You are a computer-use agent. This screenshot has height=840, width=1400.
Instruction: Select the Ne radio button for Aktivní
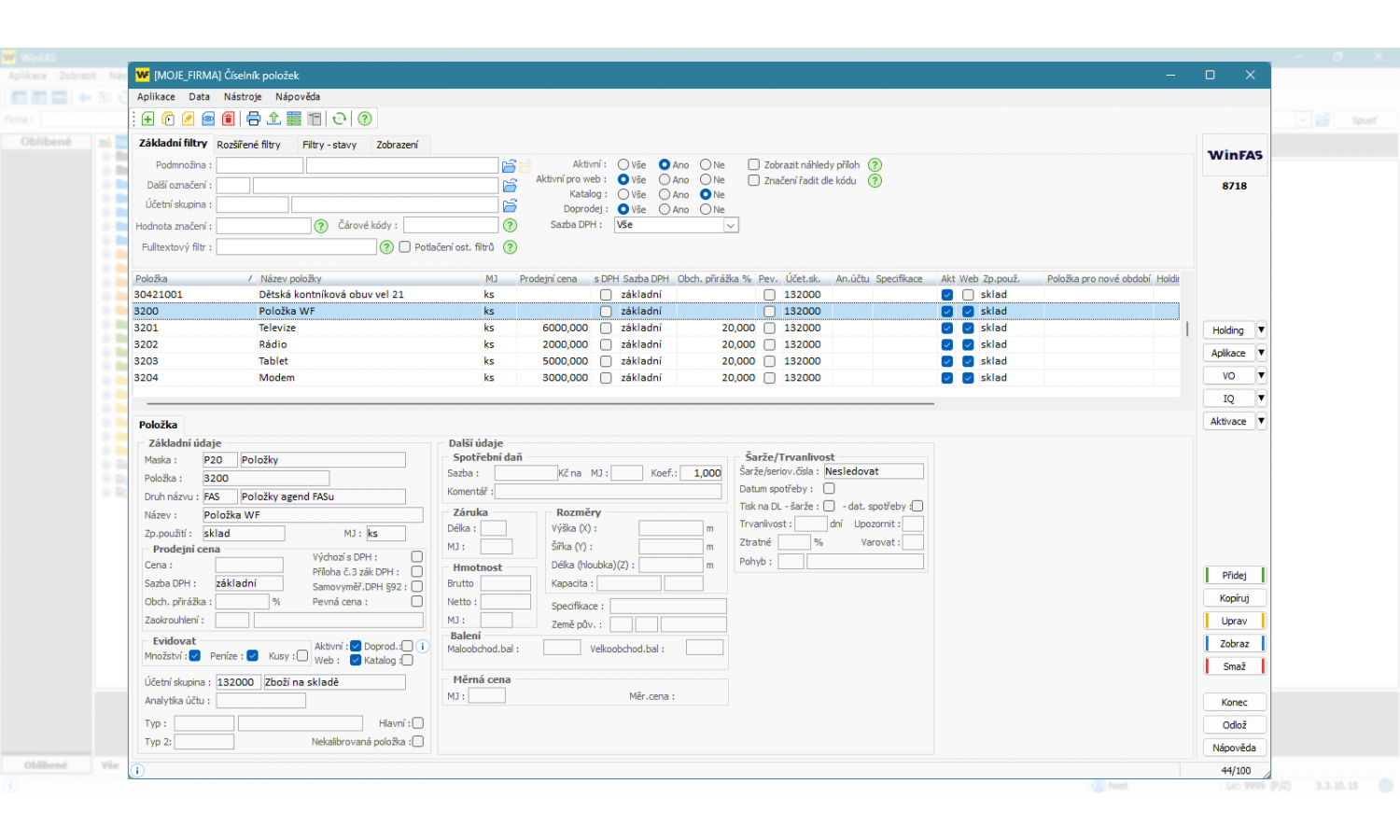tap(706, 165)
